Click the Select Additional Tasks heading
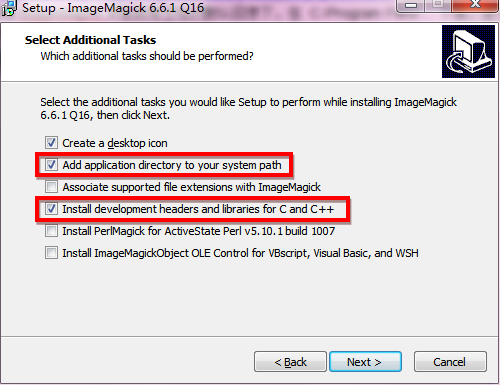The image size is (500, 385). pyautogui.click(x=90, y=40)
